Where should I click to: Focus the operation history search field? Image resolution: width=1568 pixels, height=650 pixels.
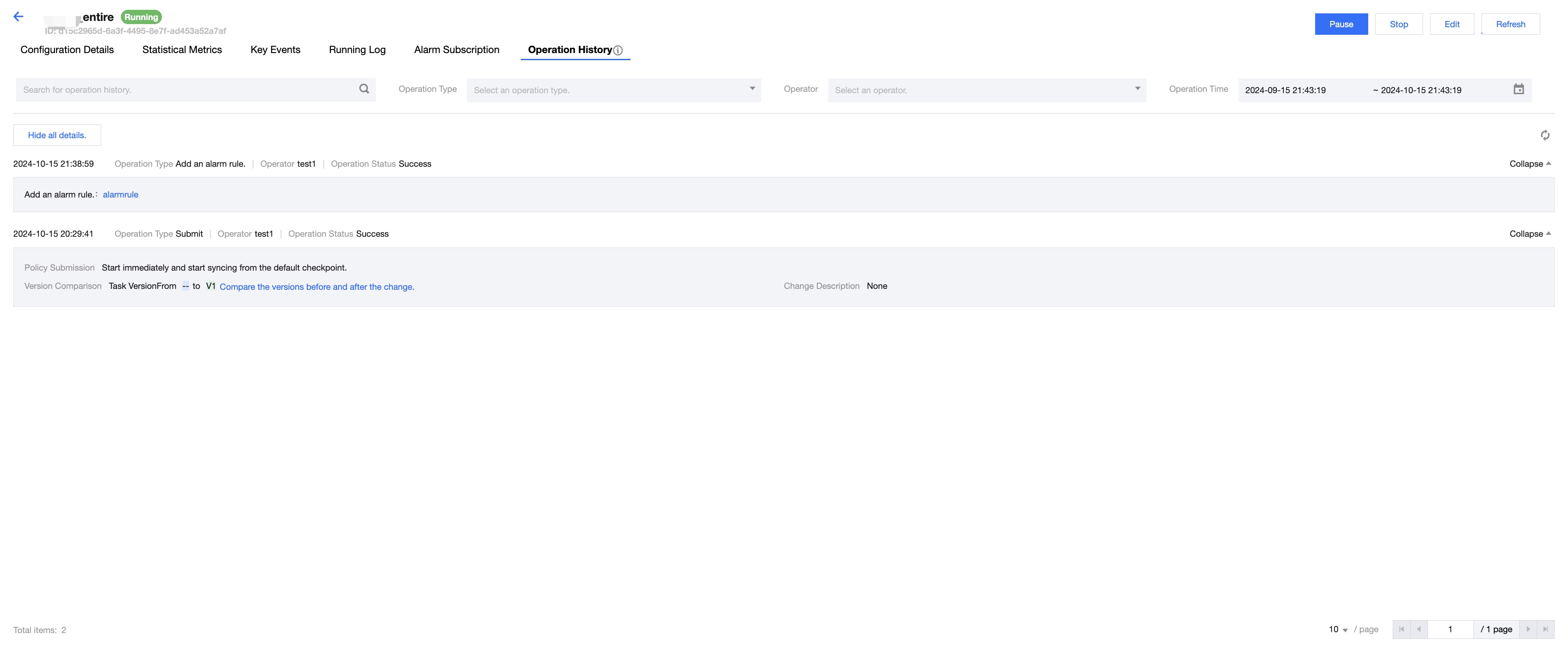[182, 90]
